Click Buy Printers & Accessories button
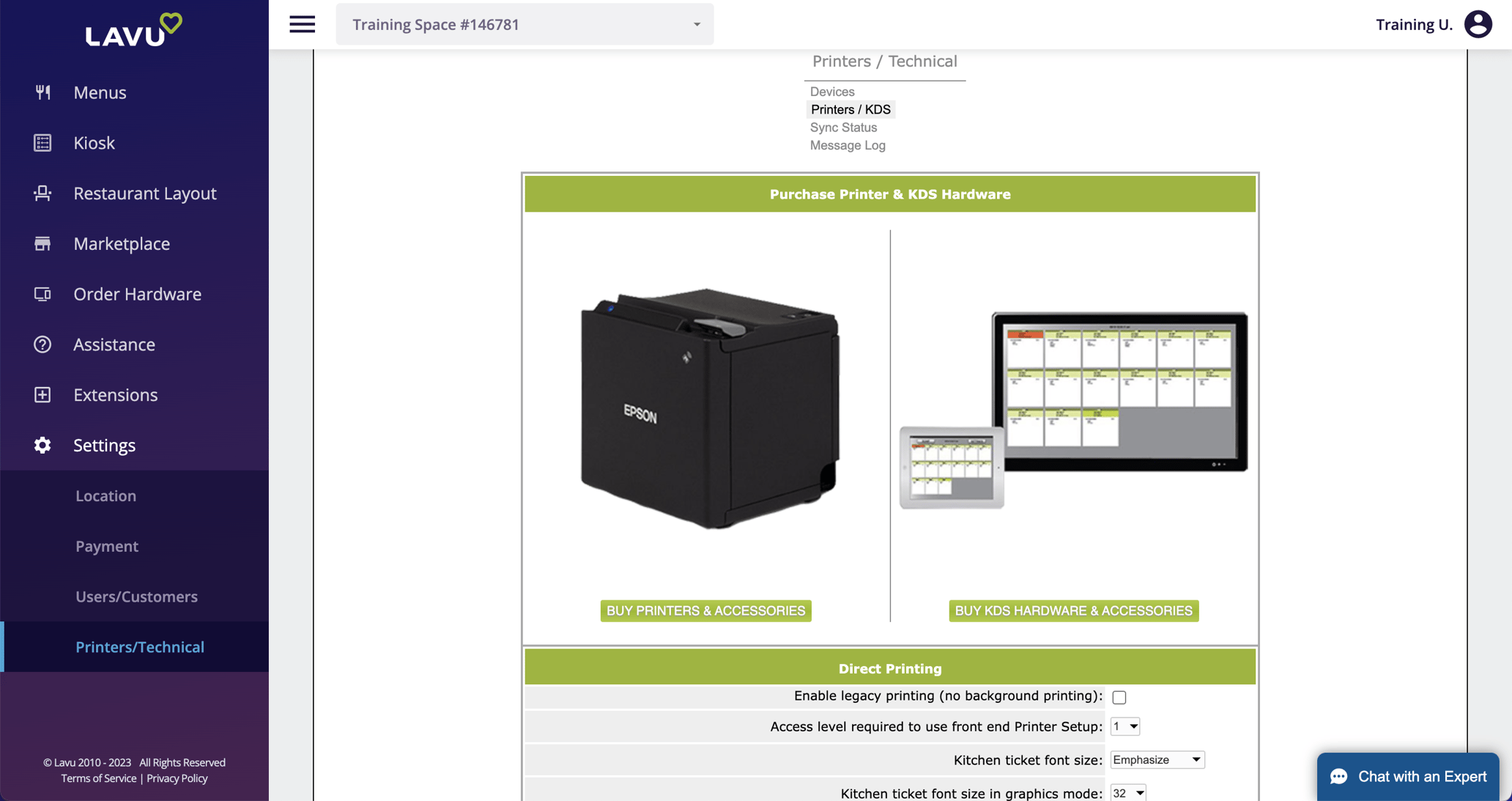 [705, 610]
